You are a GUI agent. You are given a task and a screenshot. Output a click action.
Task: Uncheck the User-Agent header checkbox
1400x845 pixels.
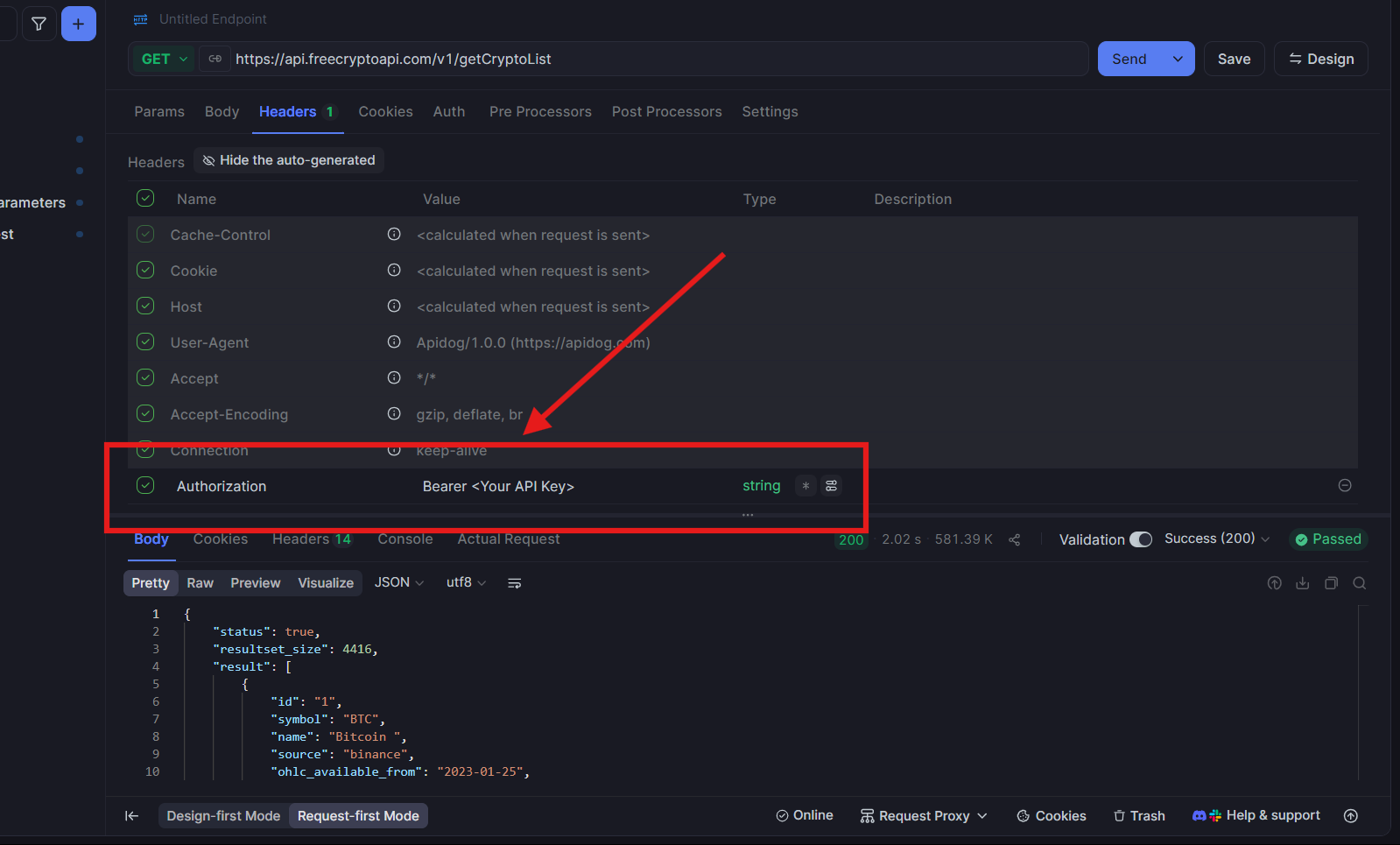click(x=145, y=342)
